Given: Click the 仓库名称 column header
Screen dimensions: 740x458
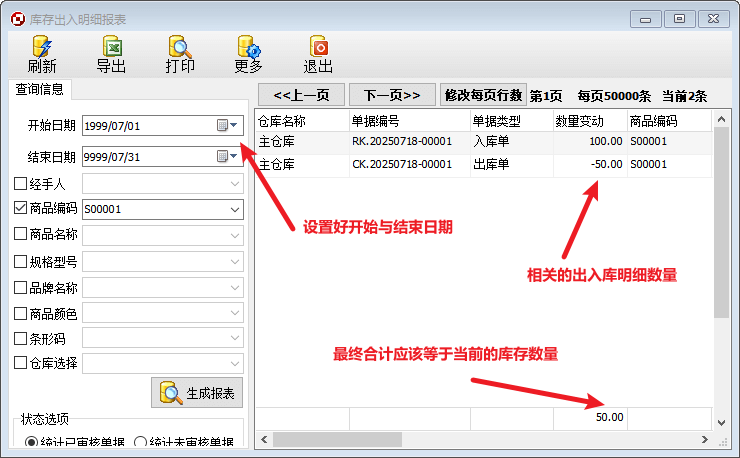Looking at the screenshot, I should 302,121.
